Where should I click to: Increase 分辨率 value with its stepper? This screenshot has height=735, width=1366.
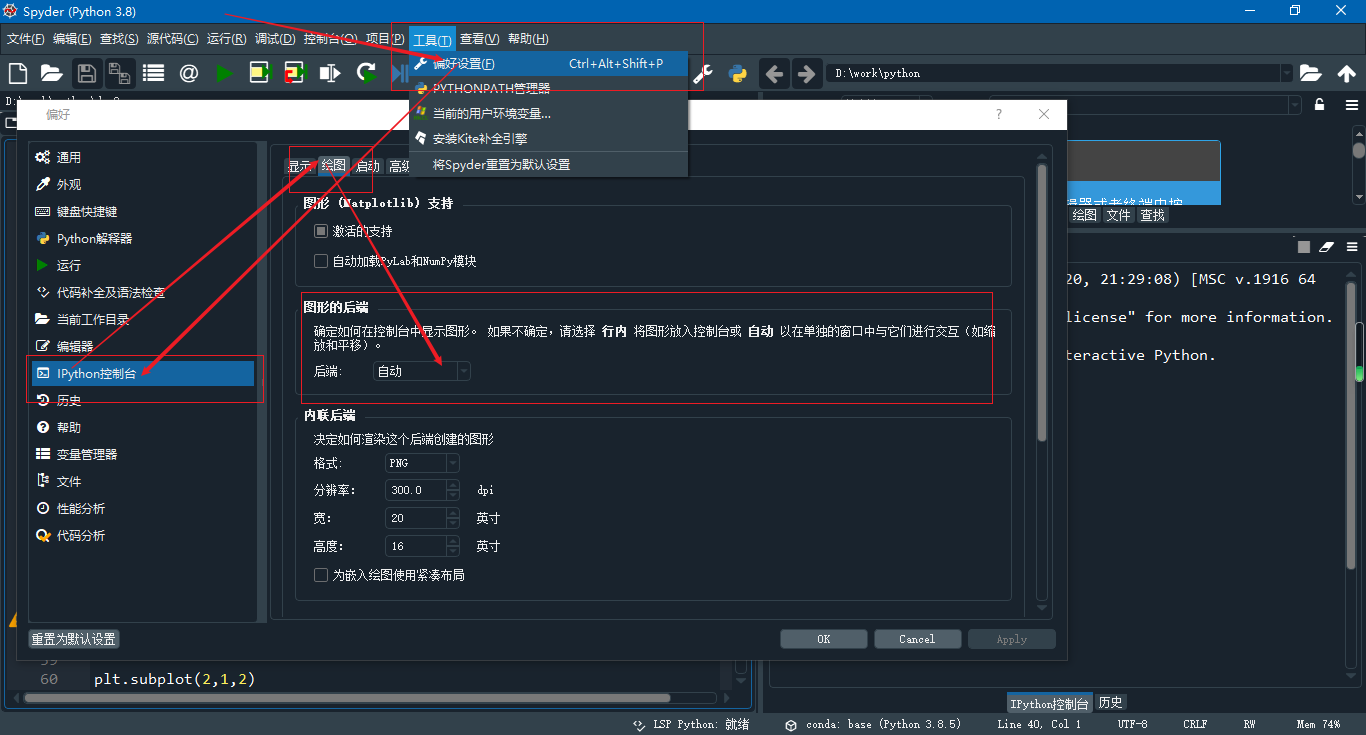(x=452, y=486)
